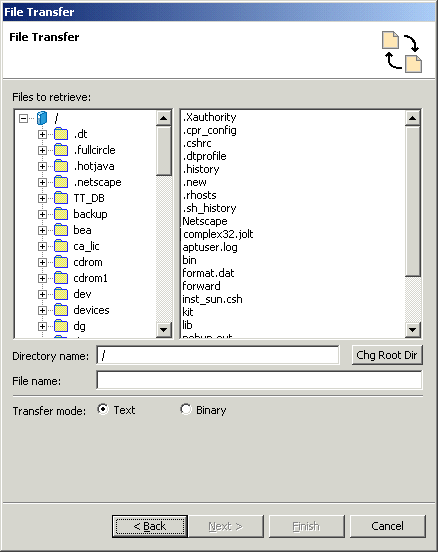The image size is (438, 552).
Task: Select the Netscape entry in file list
Action: pyautogui.click(x=205, y=221)
